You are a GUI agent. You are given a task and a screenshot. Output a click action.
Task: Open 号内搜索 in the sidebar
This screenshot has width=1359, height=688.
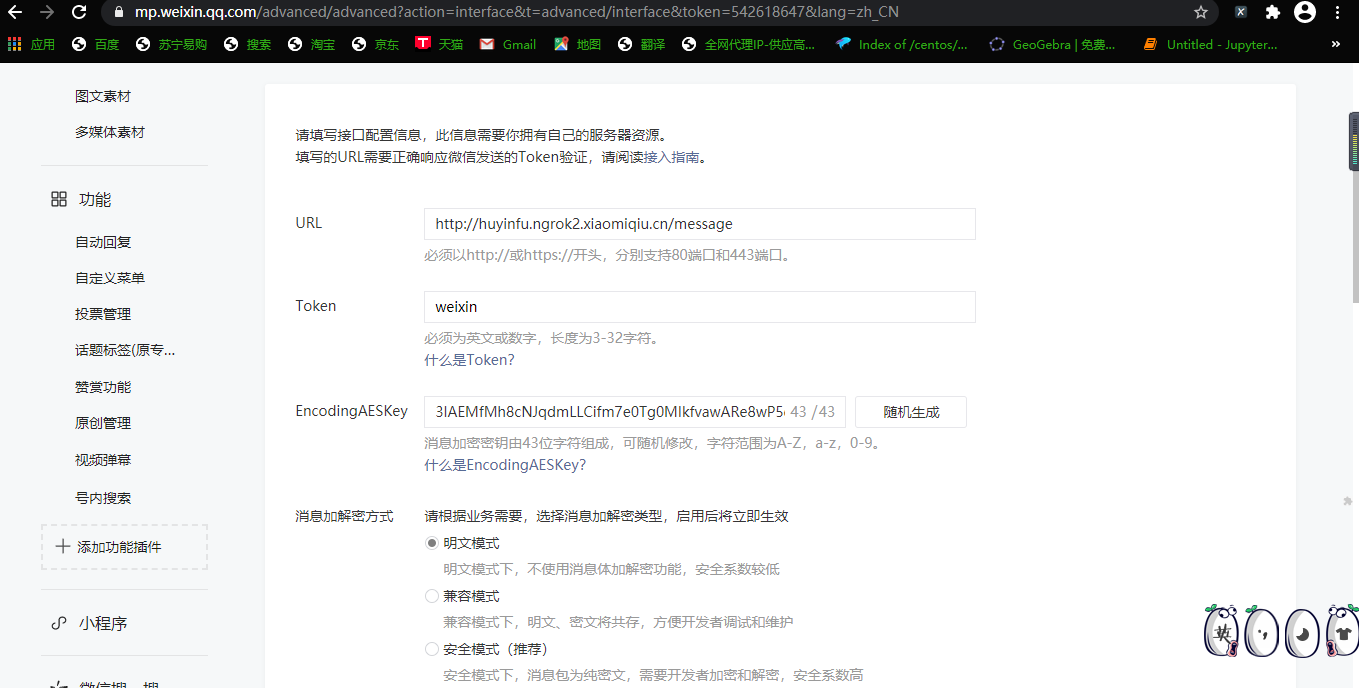(103, 498)
